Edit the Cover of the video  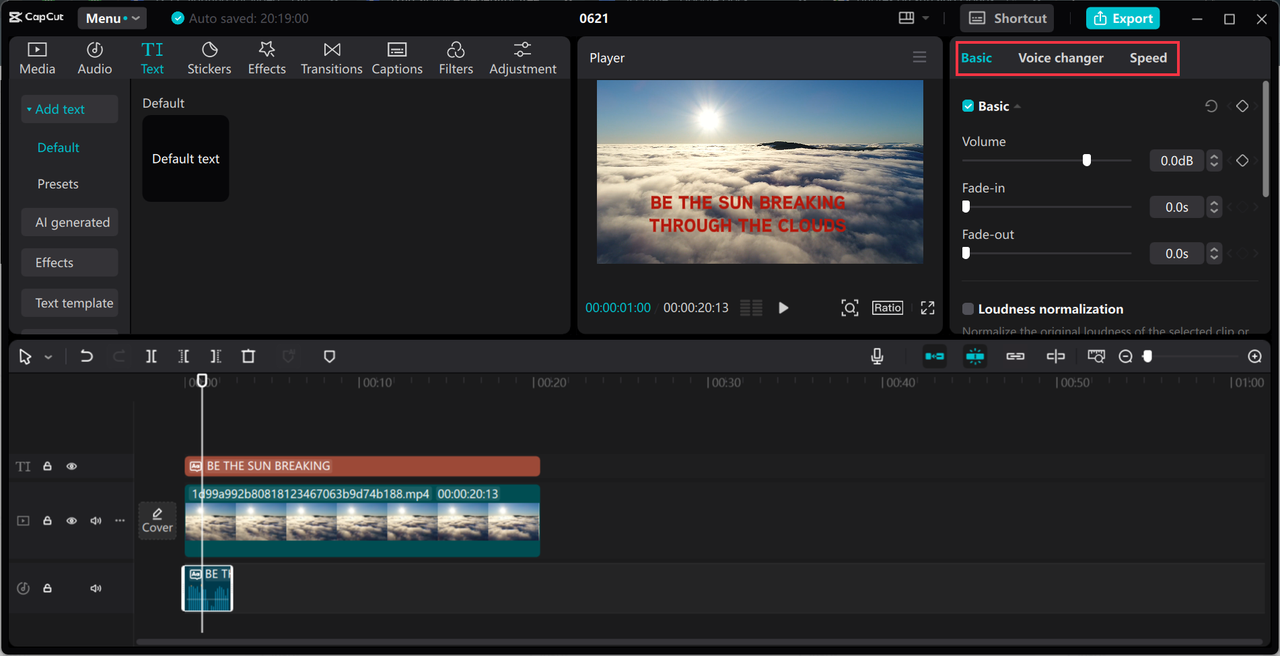click(x=157, y=520)
